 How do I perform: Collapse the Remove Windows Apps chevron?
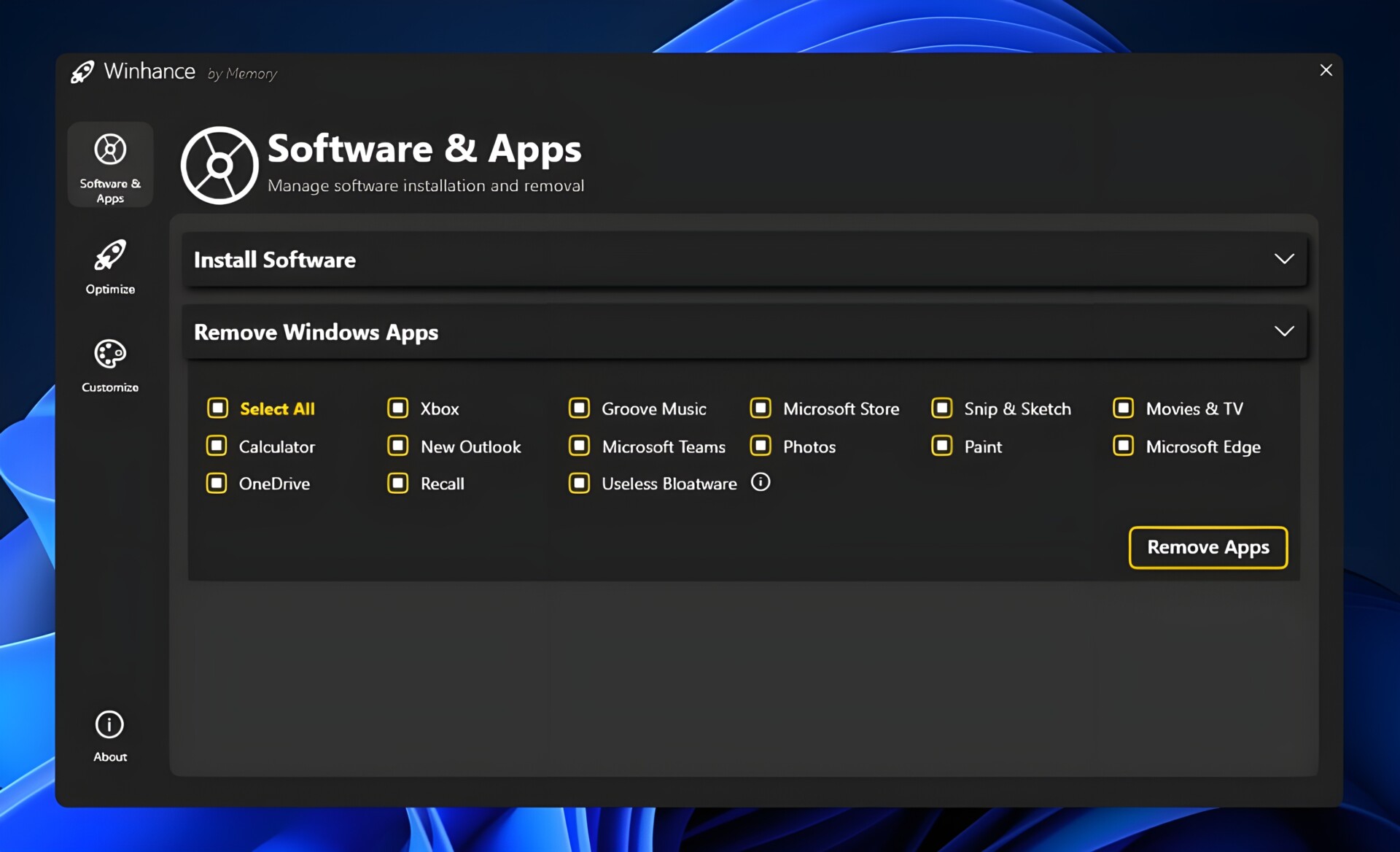pyautogui.click(x=1284, y=331)
